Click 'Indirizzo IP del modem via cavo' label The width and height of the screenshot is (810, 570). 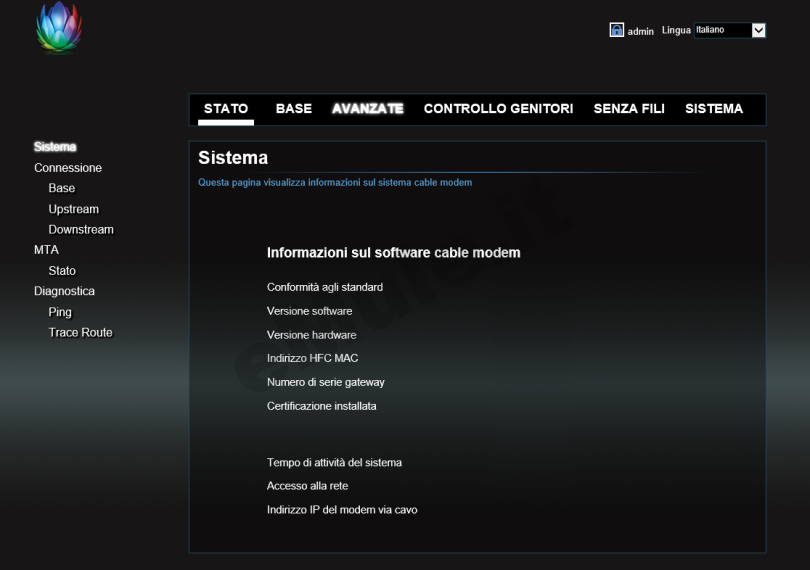[x=341, y=510]
